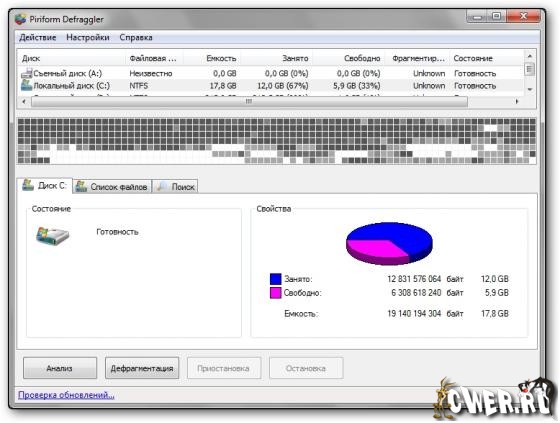The height and width of the screenshot is (423, 560).
Task: Open the Справка menu
Action: [136, 38]
